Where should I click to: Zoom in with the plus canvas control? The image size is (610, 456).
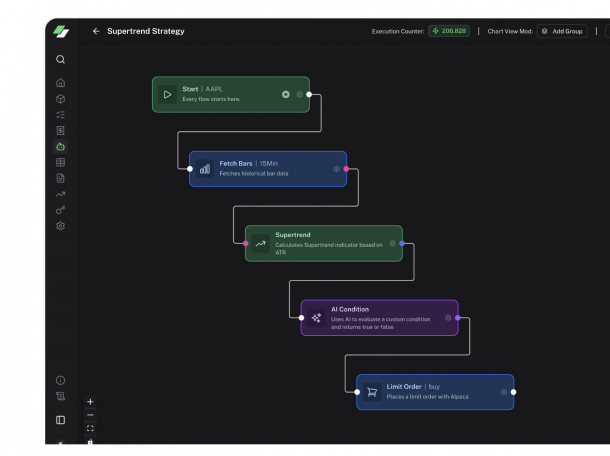pyautogui.click(x=90, y=402)
